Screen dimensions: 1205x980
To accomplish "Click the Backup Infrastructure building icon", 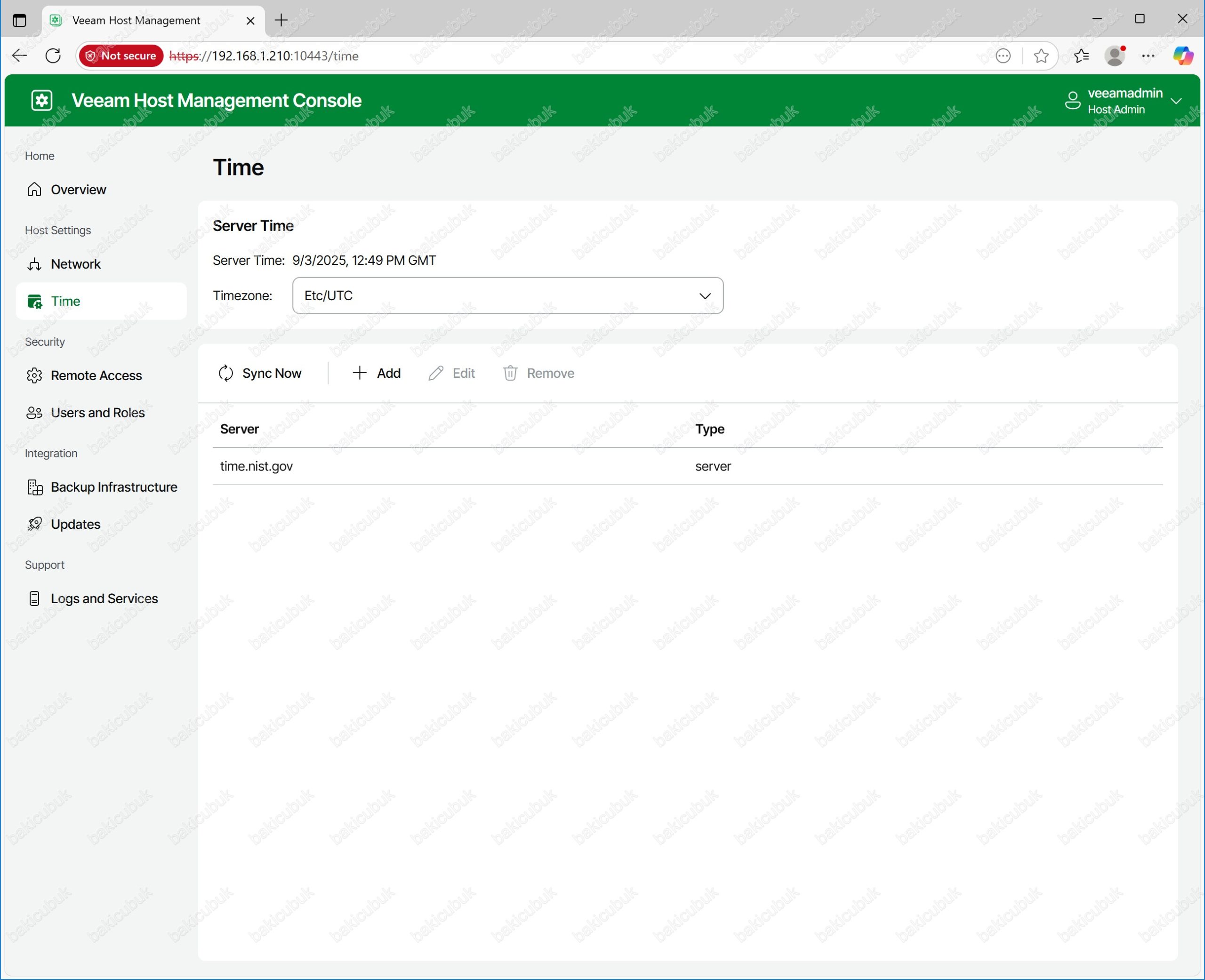I will pos(34,487).
